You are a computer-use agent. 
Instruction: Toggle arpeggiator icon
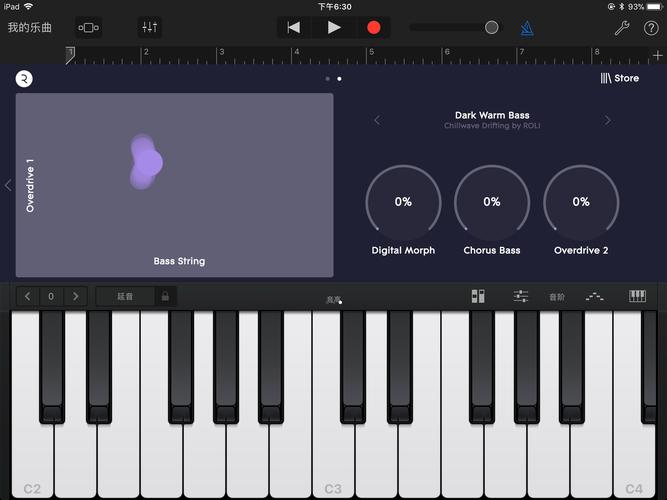point(594,296)
